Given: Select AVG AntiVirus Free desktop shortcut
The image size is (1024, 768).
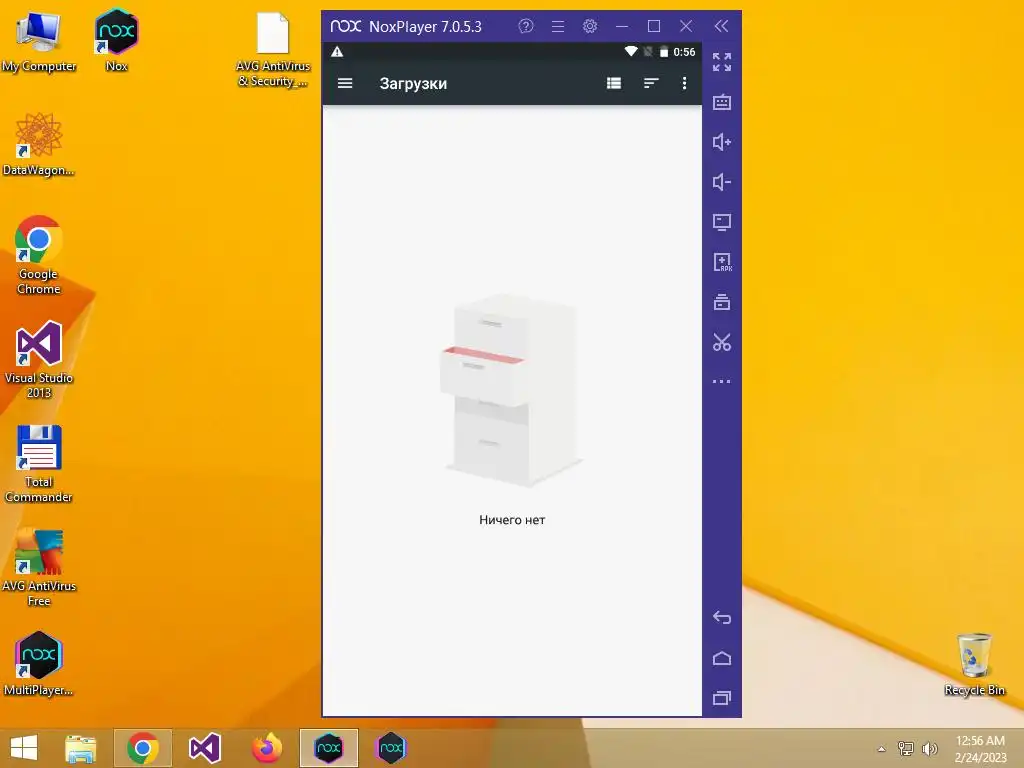Looking at the screenshot, I should [x=39, y=568].
